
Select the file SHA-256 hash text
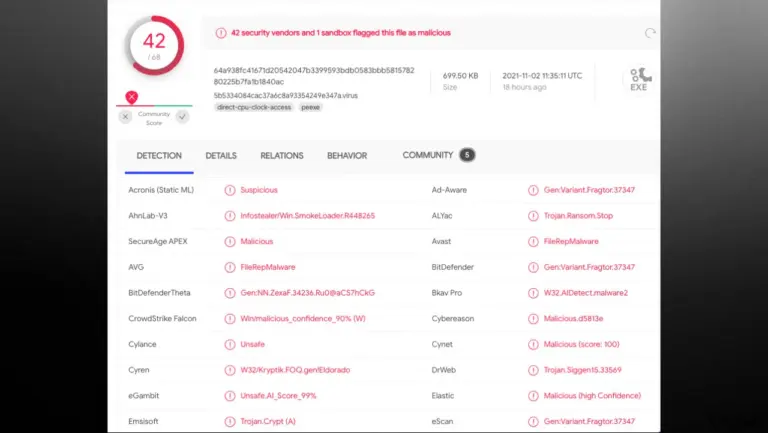pyautogui.click(x=314, y=76)
